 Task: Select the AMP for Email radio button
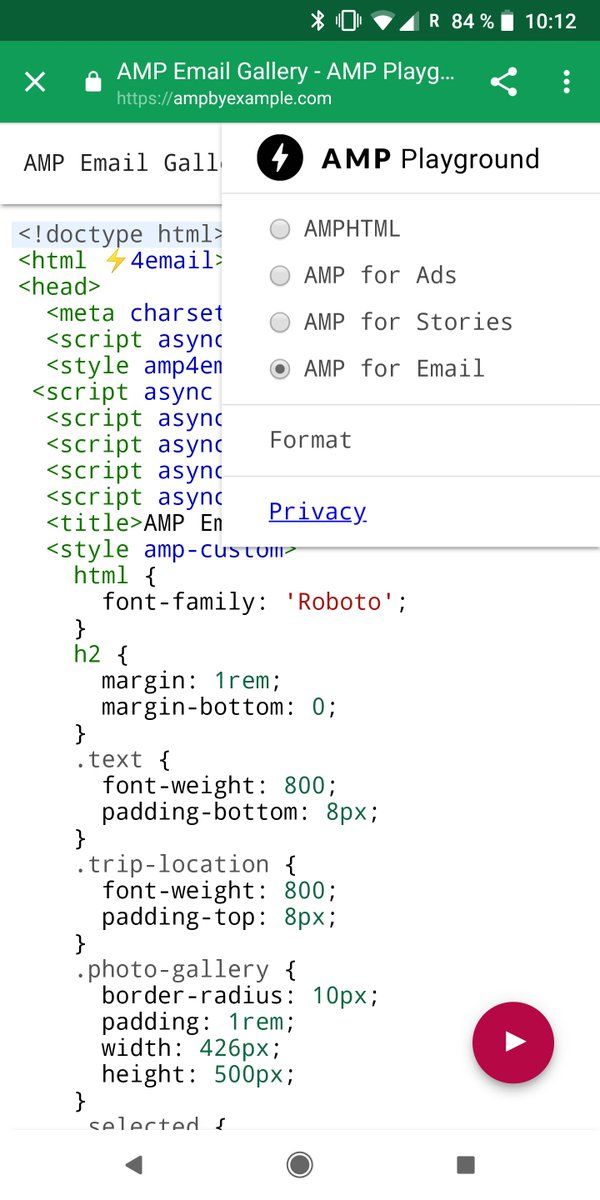[x=281, y=369]
